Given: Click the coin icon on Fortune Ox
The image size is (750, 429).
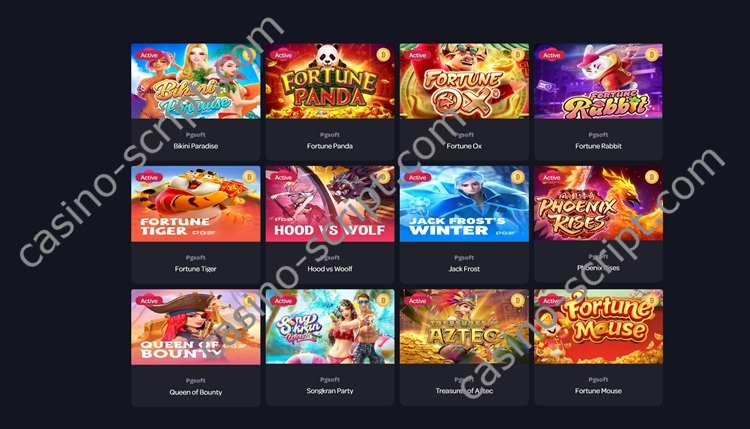Looking at the screenshot, I should click(517, 55).
